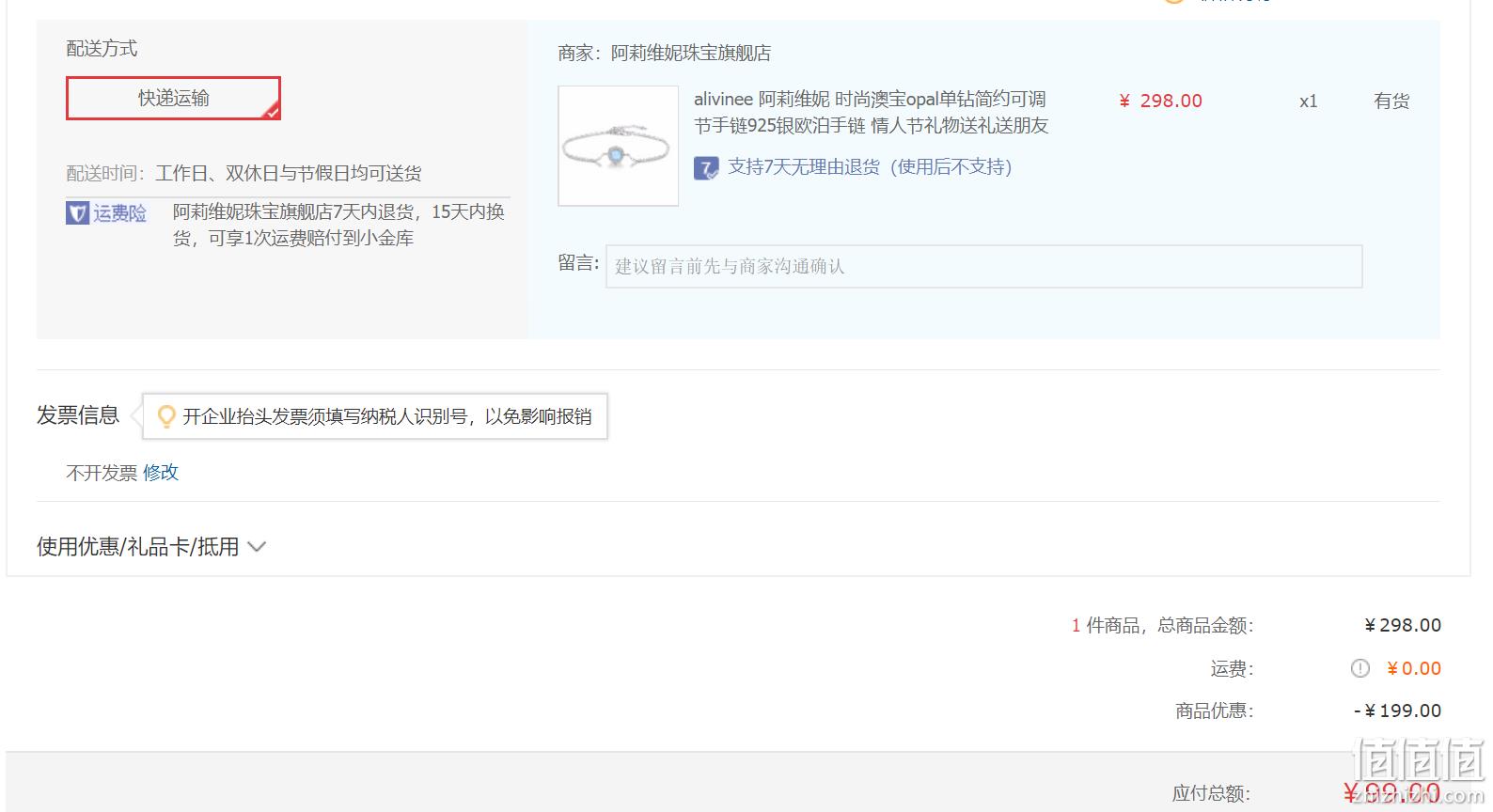Viewport: 1493px width, 812px height.
Task: Click the invoice taxpayer ID tip box
Action: click(x=375, y=416)
